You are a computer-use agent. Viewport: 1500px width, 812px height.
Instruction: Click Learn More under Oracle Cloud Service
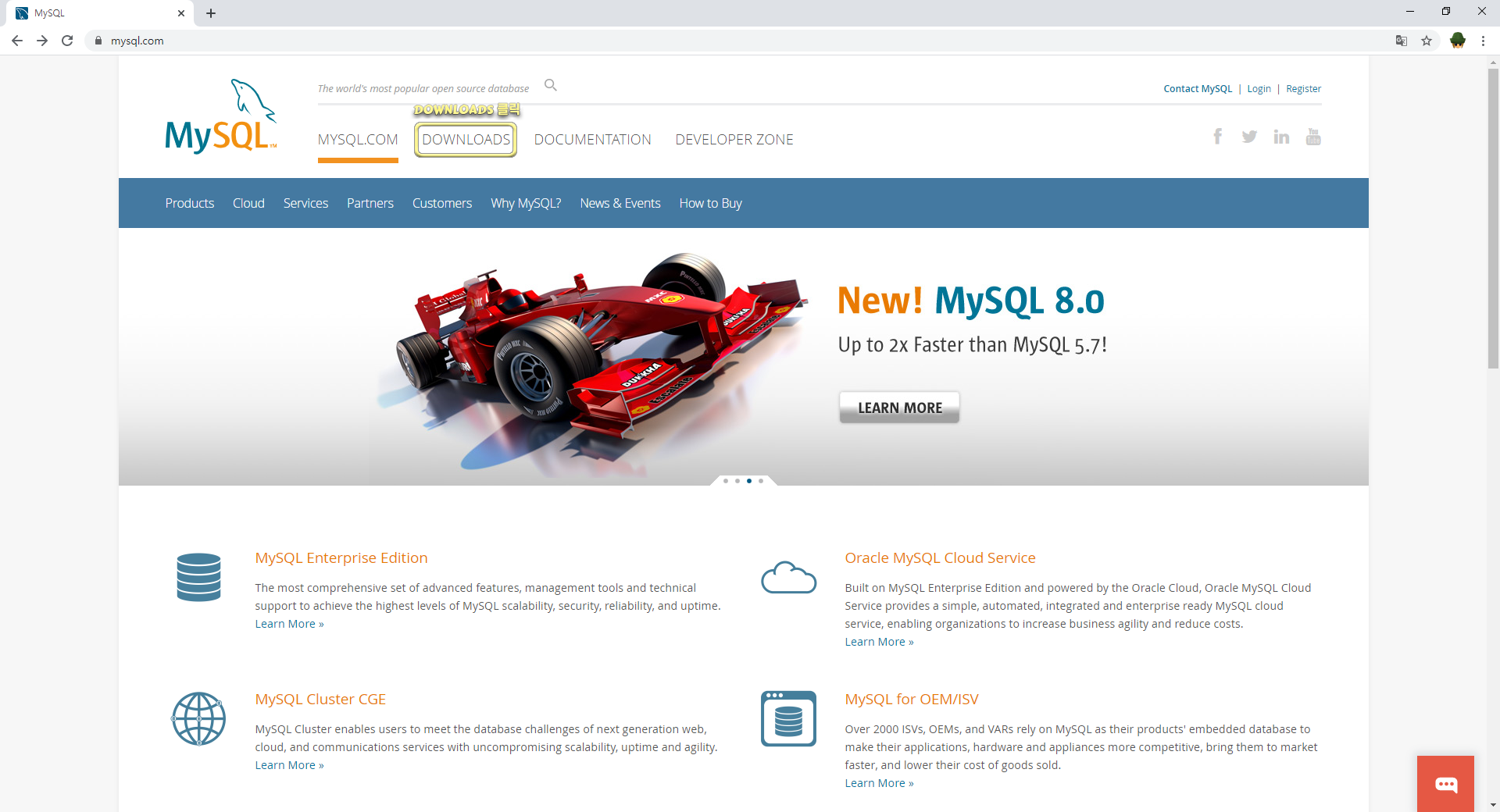879,642
